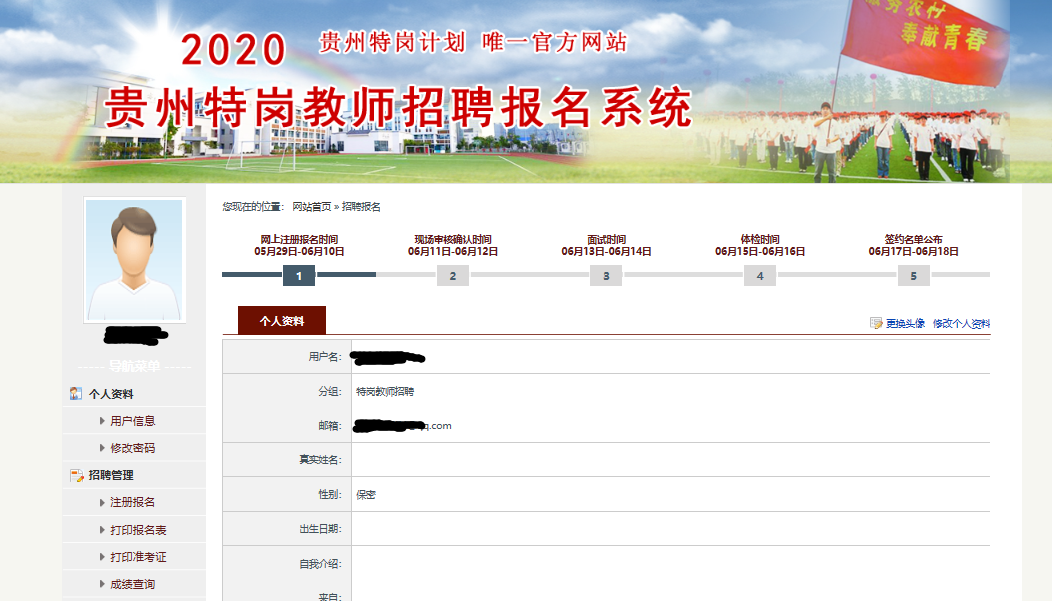Click the arrow bullet beside 成绩查询
The height and width of the screenshot is (601, 1052).
[x=102, y=584]
